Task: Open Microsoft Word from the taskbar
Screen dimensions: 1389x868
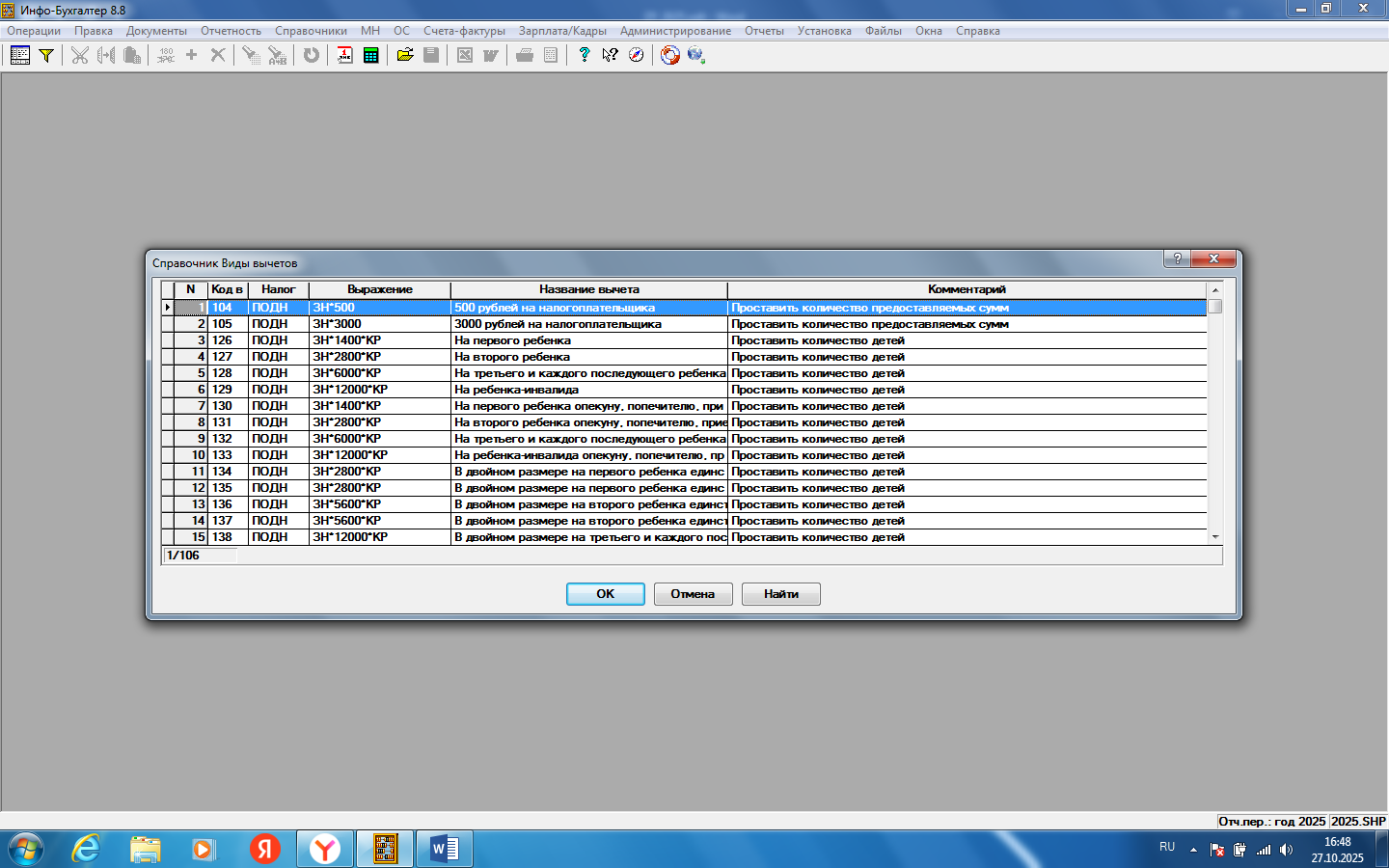Action: coord(445,849)
